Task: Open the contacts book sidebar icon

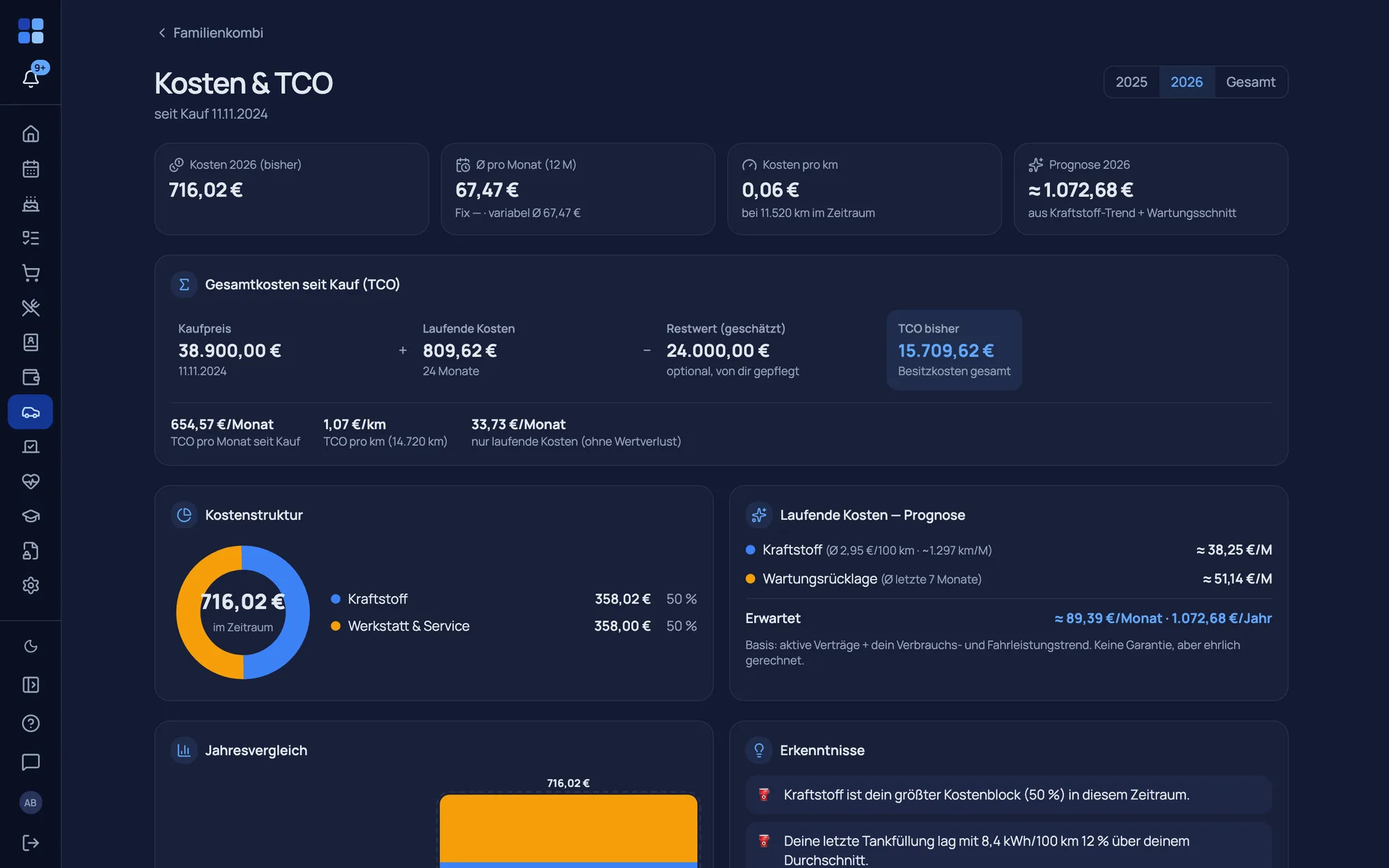Action: (31, 342)
